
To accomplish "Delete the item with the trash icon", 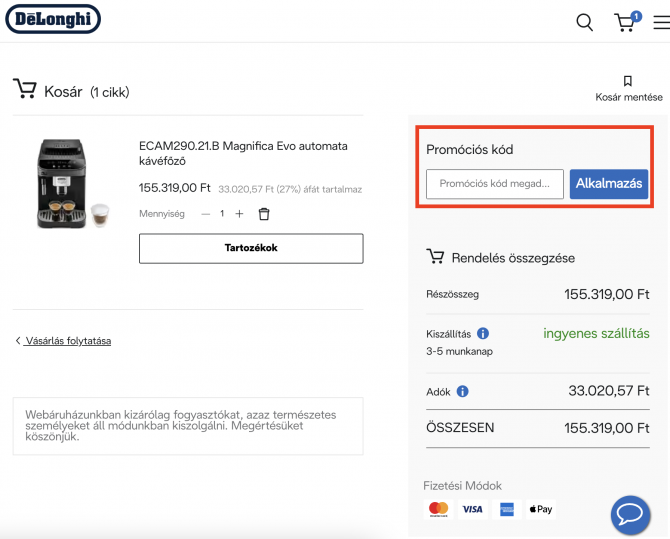I will [264, 214].
